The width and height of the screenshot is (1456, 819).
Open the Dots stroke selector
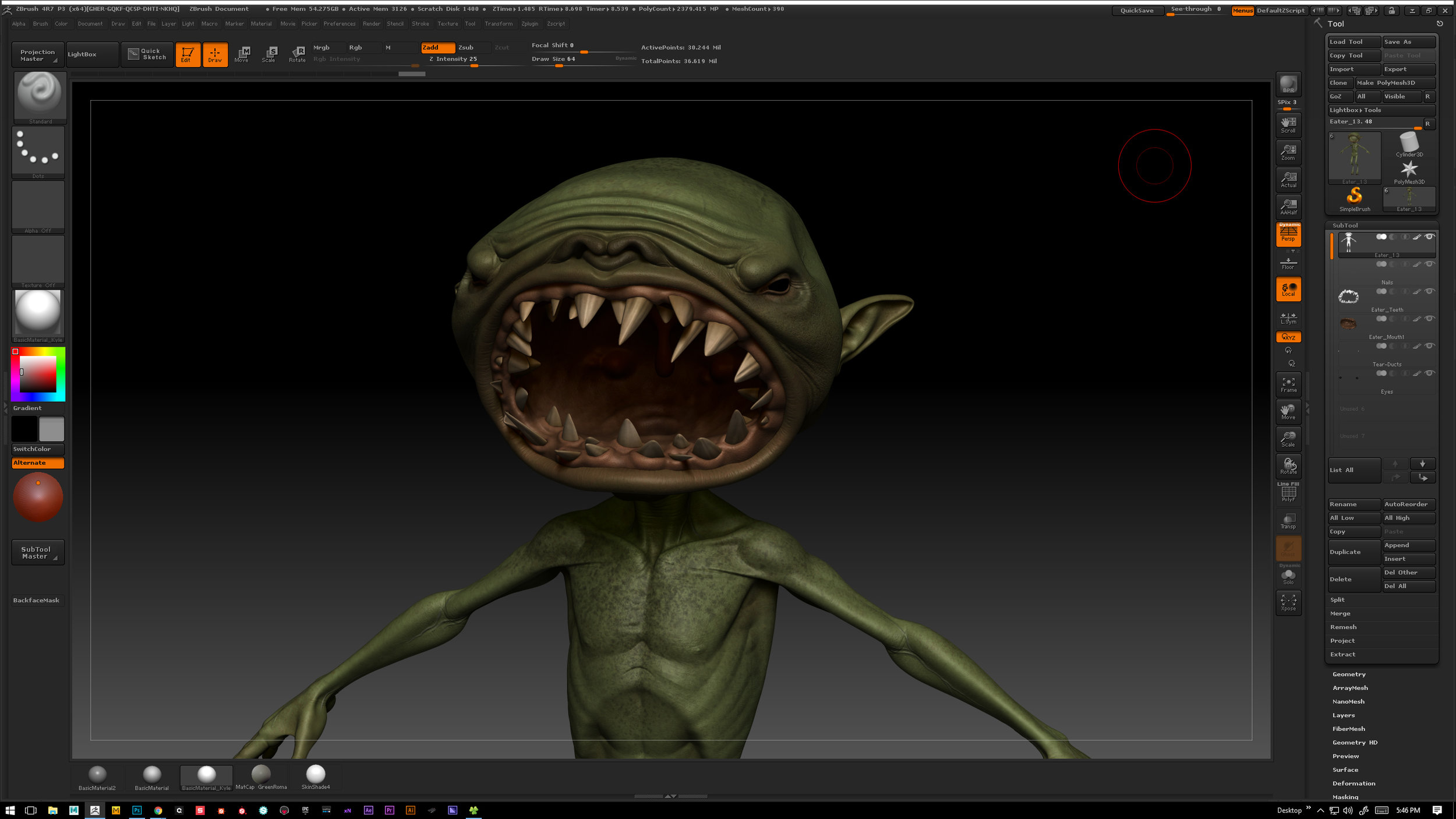point(38,152)
